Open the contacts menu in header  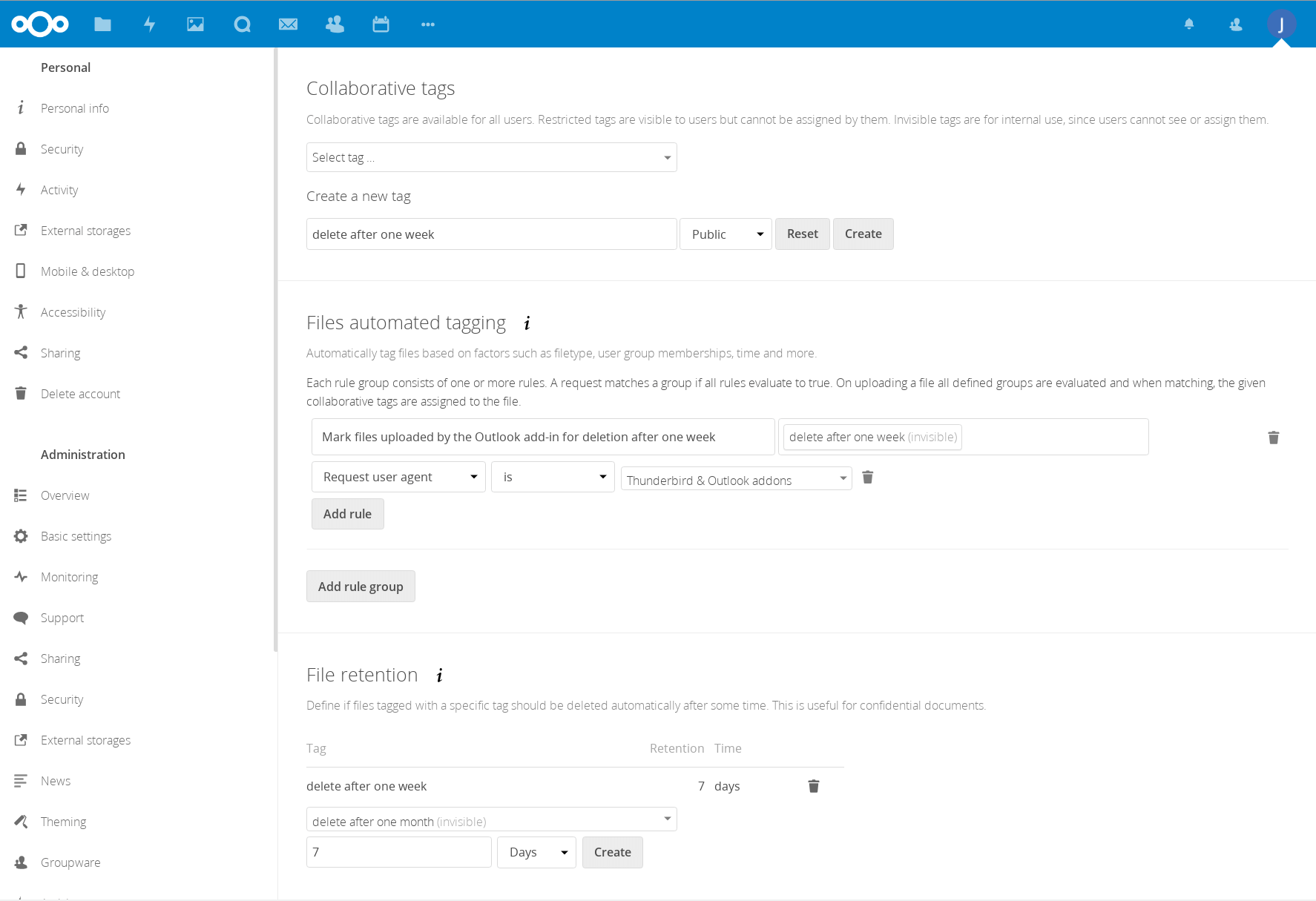[x=1236, y=24]
